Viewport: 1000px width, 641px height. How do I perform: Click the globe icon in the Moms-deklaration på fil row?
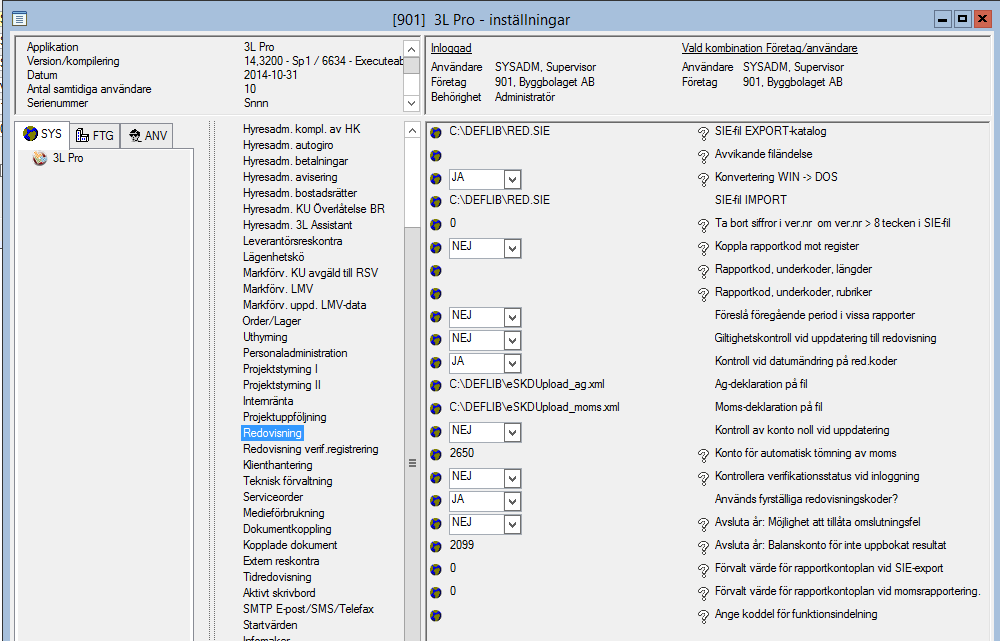coord(436,408)
